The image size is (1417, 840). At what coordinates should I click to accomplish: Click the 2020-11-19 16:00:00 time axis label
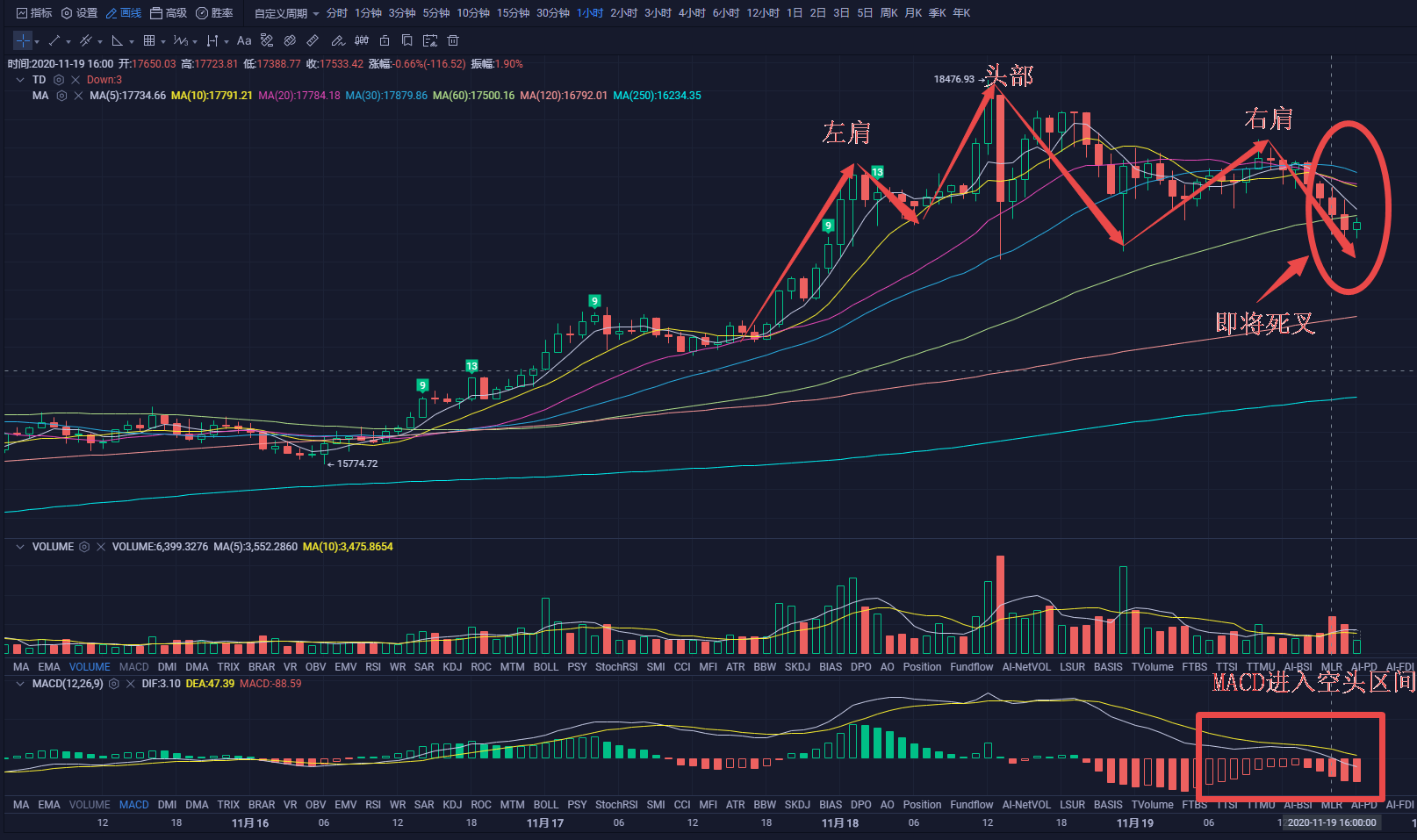point(1332,822)
